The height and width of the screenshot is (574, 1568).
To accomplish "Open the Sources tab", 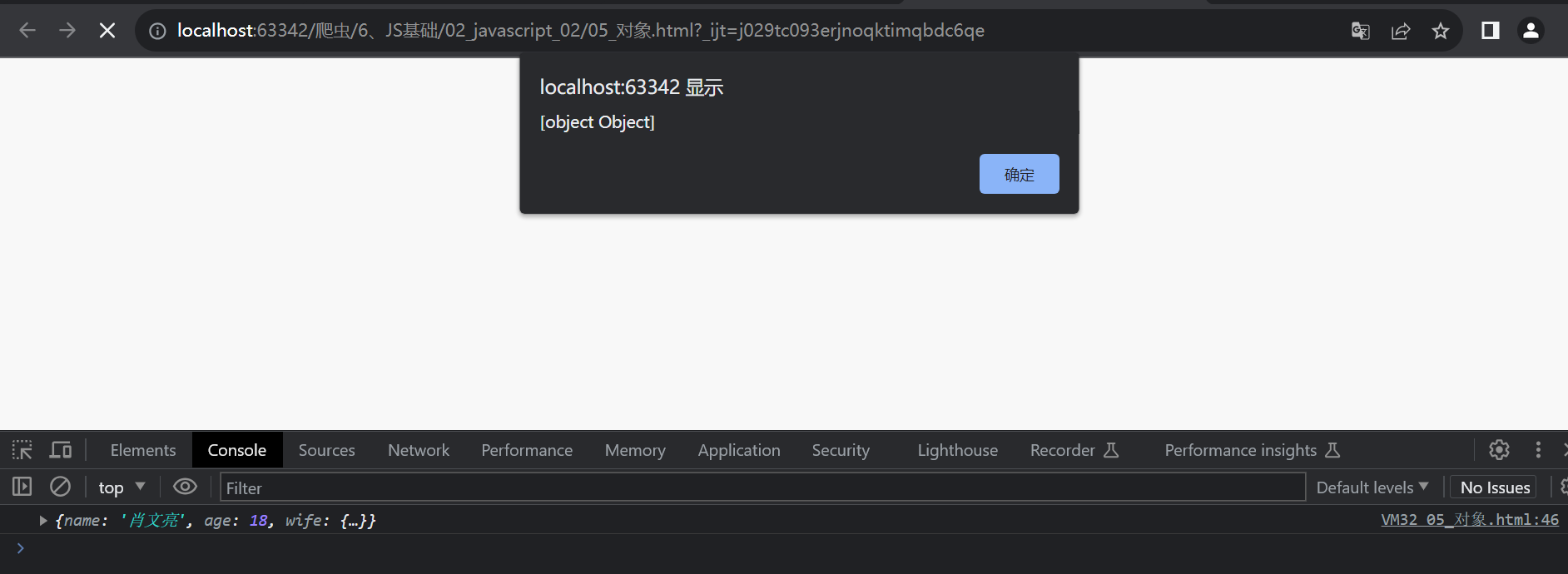I will (327, 450).
